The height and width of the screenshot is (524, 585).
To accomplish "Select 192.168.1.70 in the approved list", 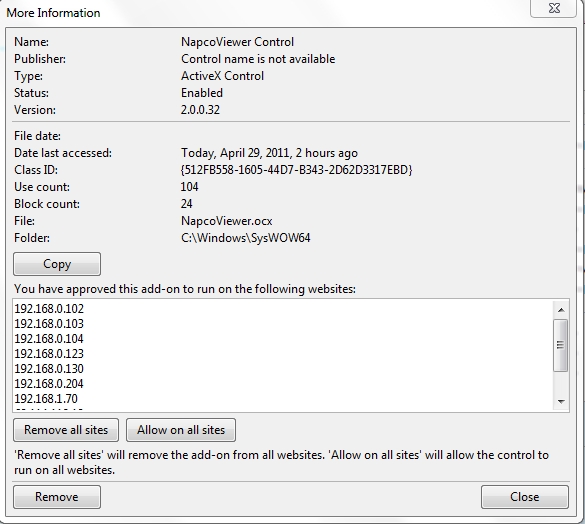I will [x=46, y=399].
